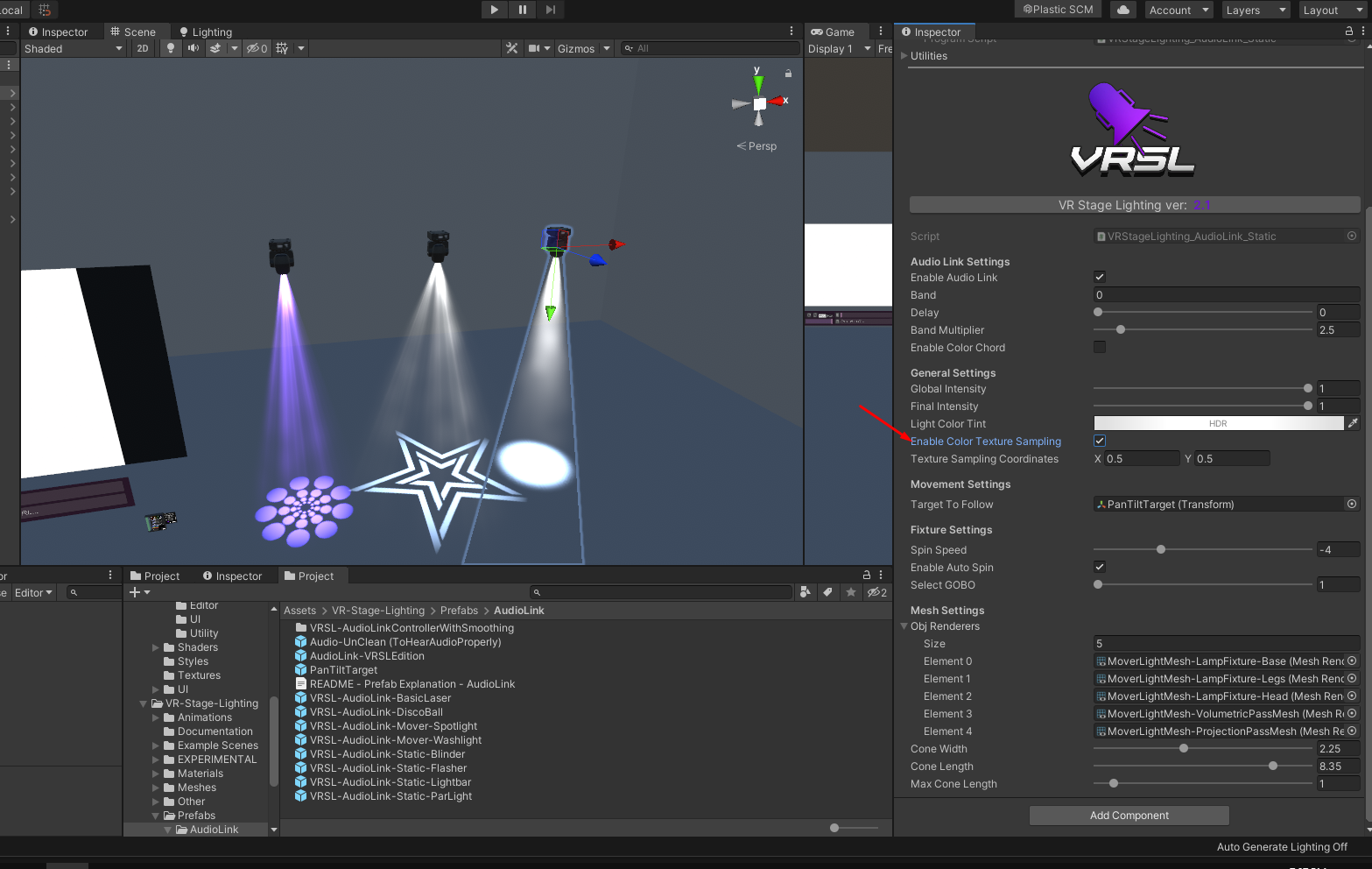
Task: Toggle Enable Color Chord checkbox
Action: click(1100, 347)
